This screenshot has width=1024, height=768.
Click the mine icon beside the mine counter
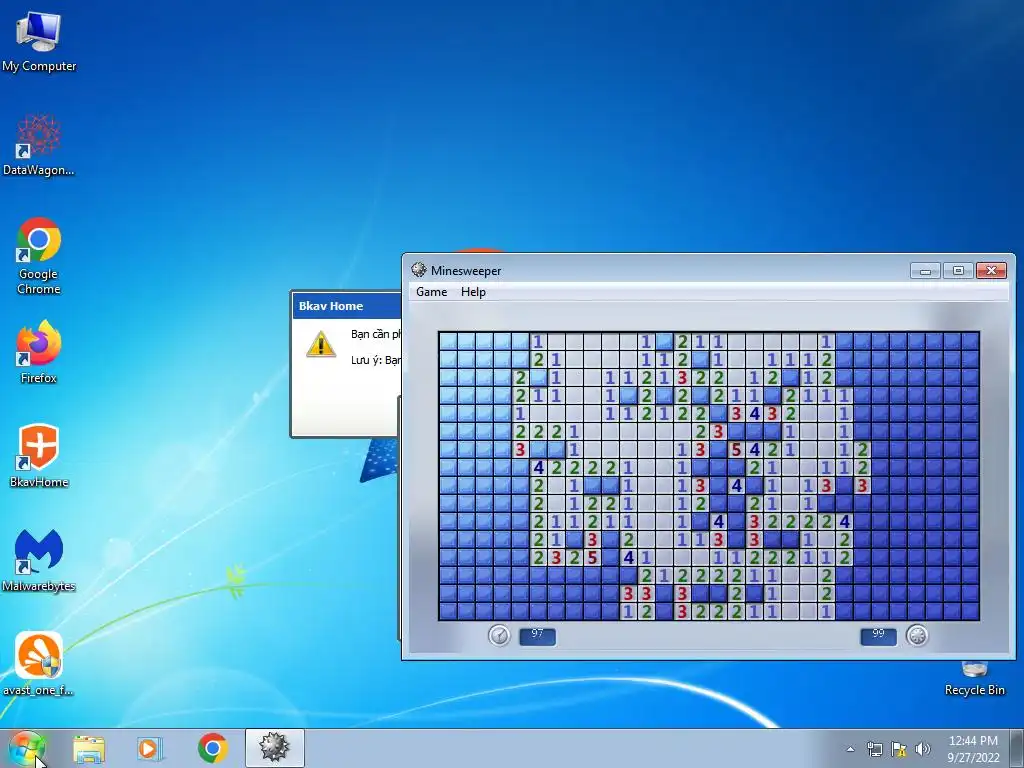pos(917,635)
